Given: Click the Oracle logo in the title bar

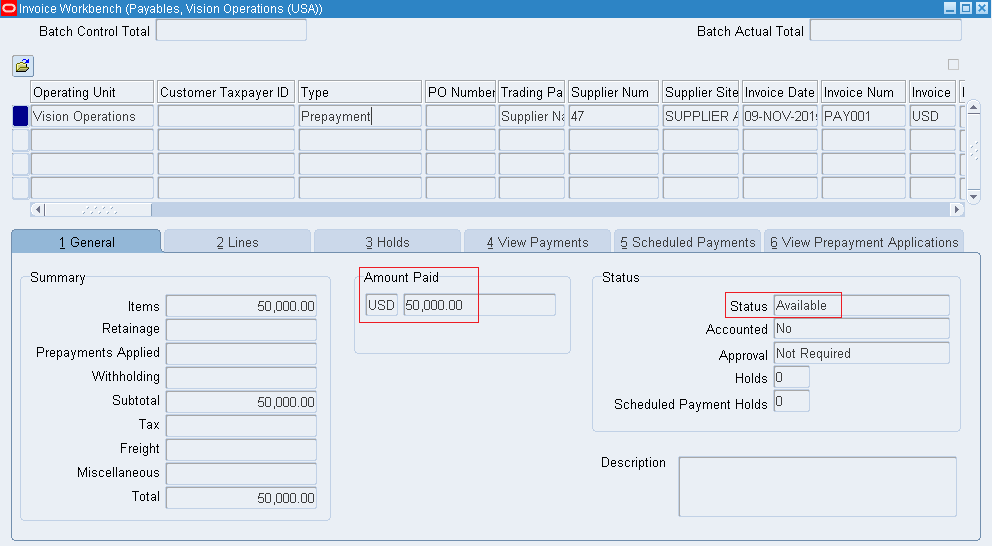Looking at the screenshot, I should pyautogui.click(x=9, y=8).
